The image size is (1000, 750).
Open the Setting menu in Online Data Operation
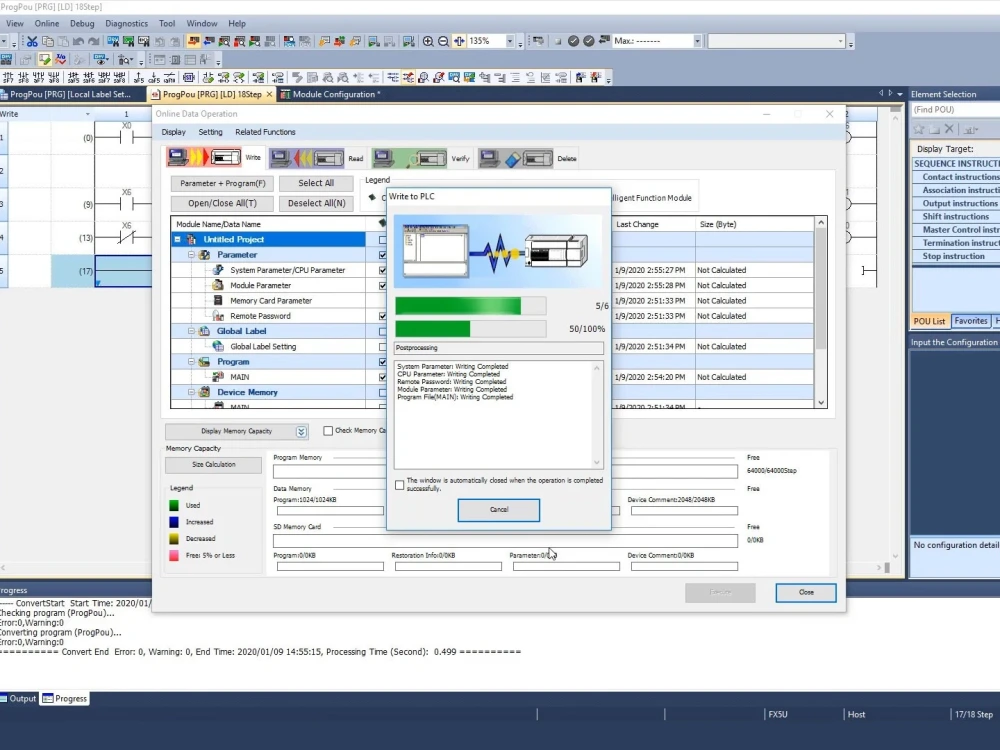click(x=210, y=132)
